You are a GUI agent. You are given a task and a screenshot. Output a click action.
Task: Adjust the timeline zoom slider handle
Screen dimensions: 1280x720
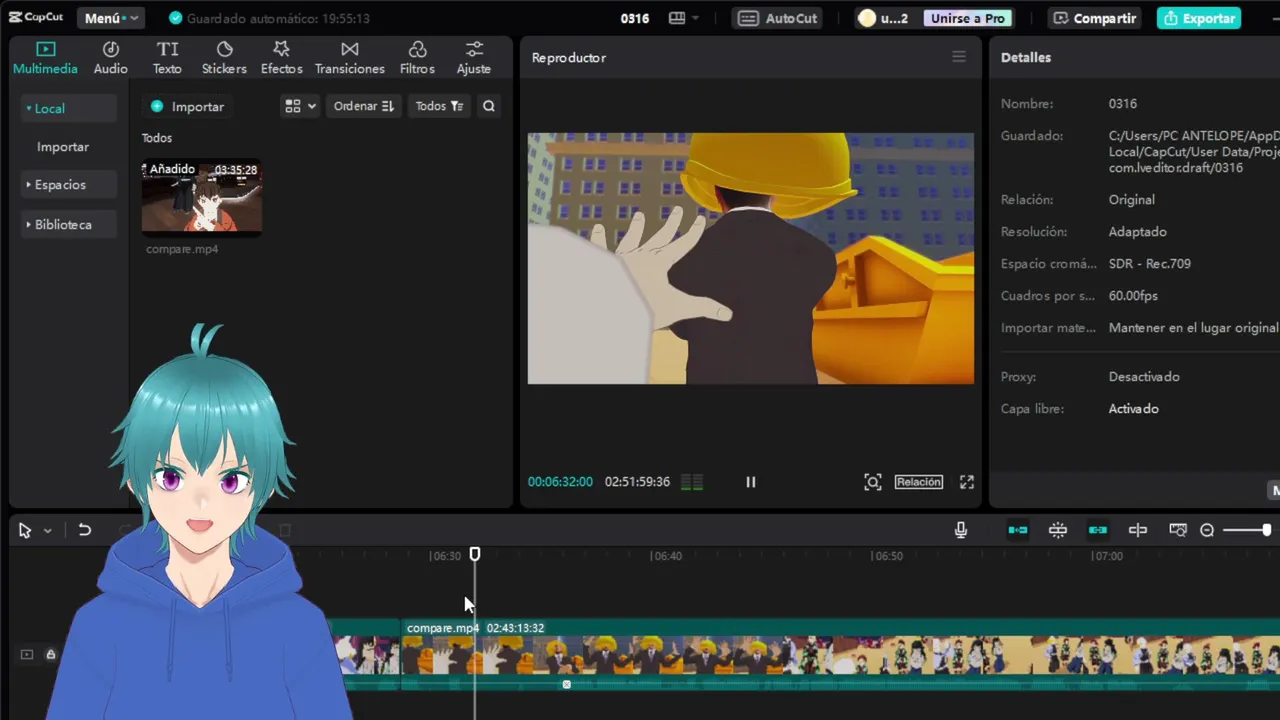[x=1266, y=530]
